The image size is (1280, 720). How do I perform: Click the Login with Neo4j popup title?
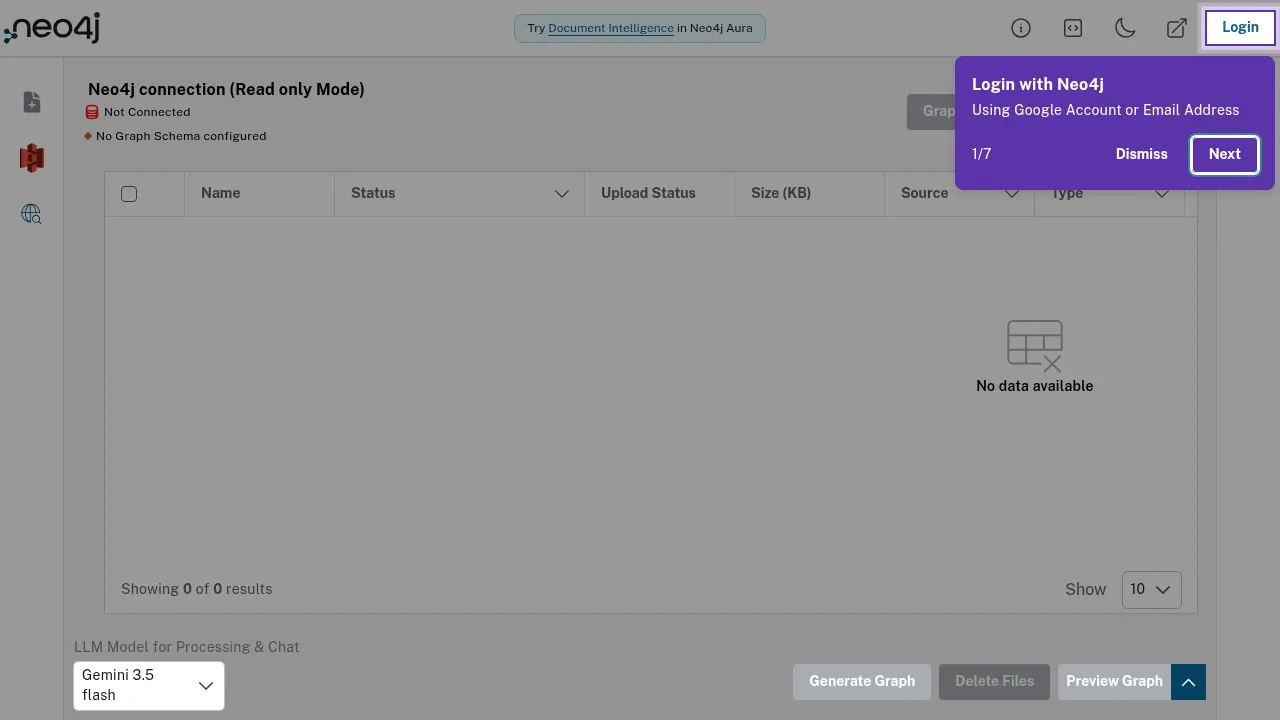(1038, 84)
